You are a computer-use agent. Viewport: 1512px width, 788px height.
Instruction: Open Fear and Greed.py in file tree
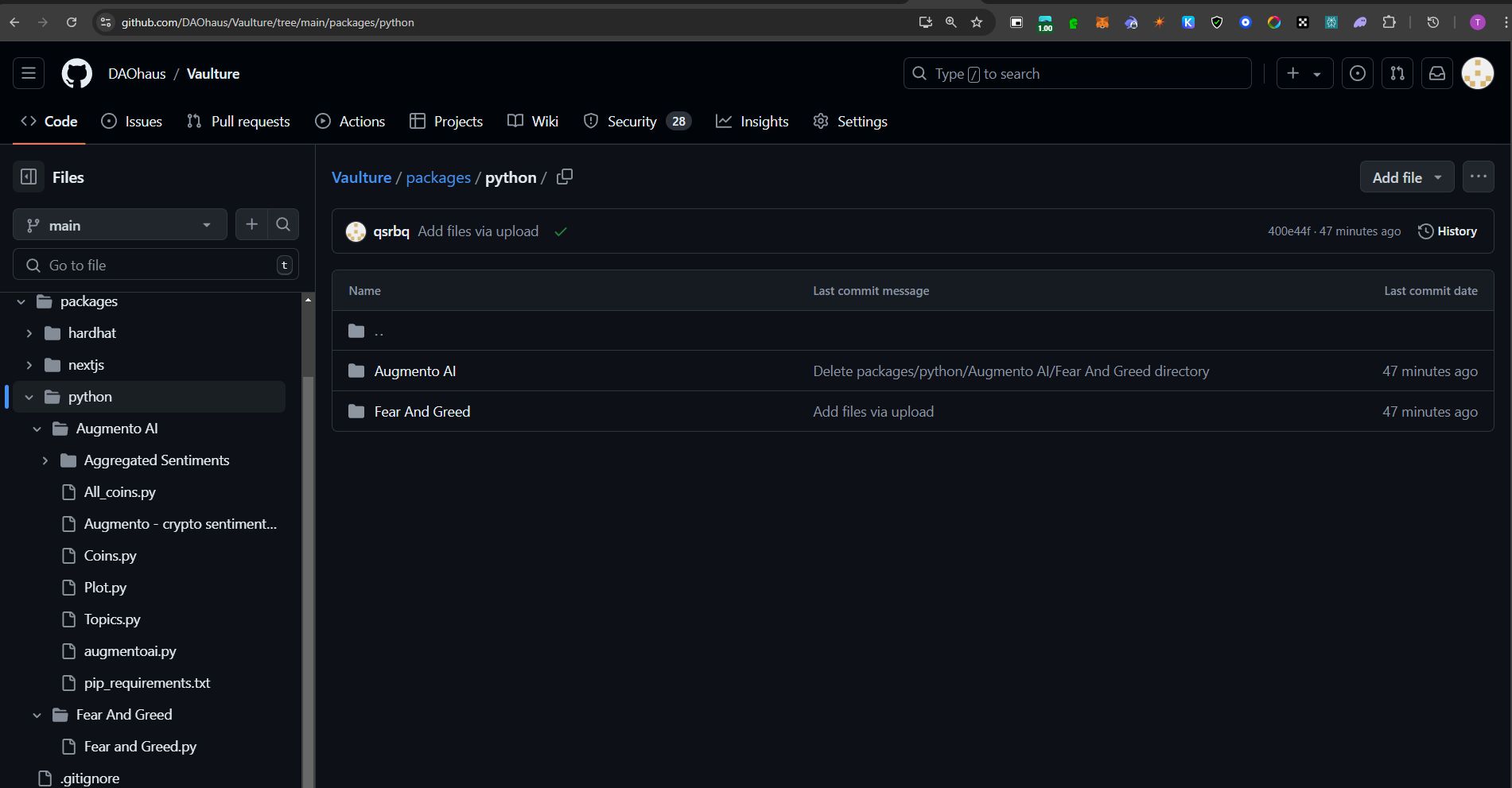coord(140,747)
